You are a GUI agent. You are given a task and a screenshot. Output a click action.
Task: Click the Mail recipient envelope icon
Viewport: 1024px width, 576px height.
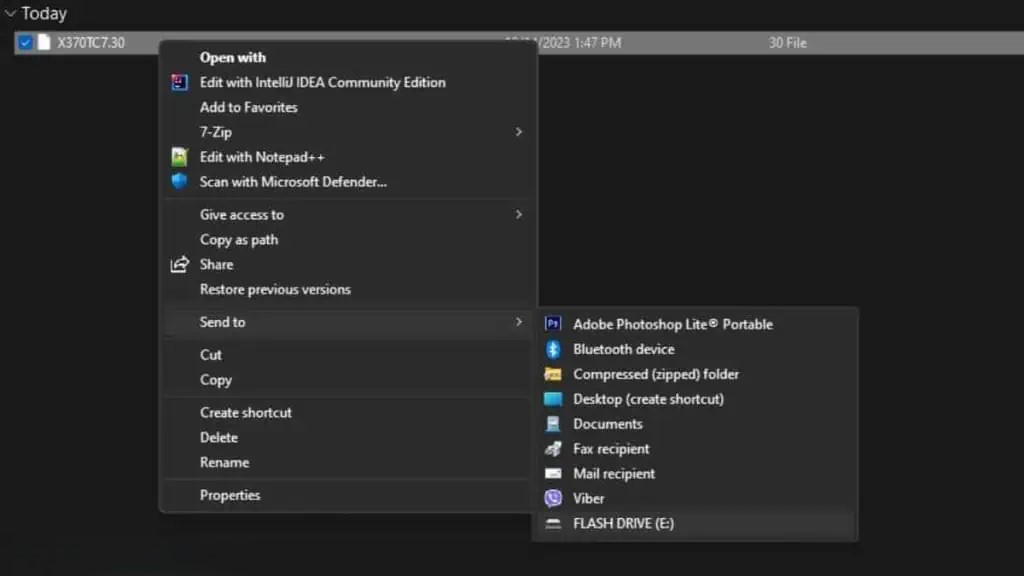point(552,473)
